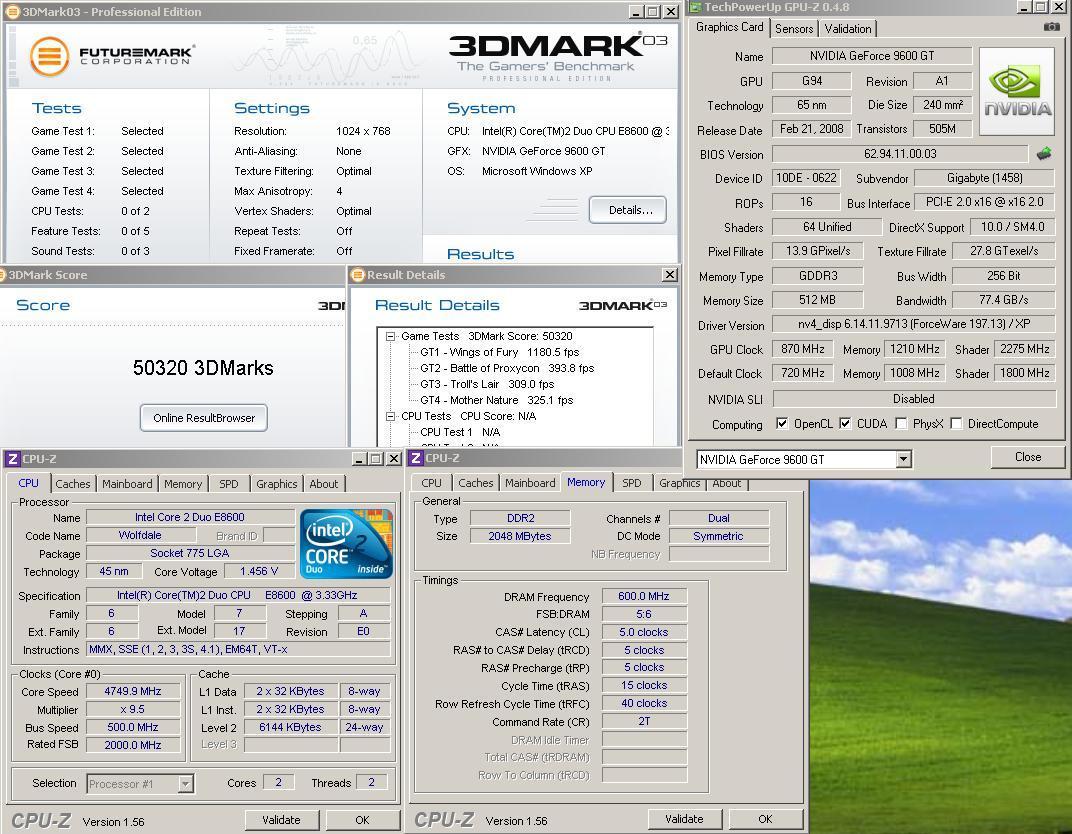The height and width of the screenshot is (834, 1072).
Task: Select CPU tab in right CPU-Z window
Action: [x=431, y=483]
